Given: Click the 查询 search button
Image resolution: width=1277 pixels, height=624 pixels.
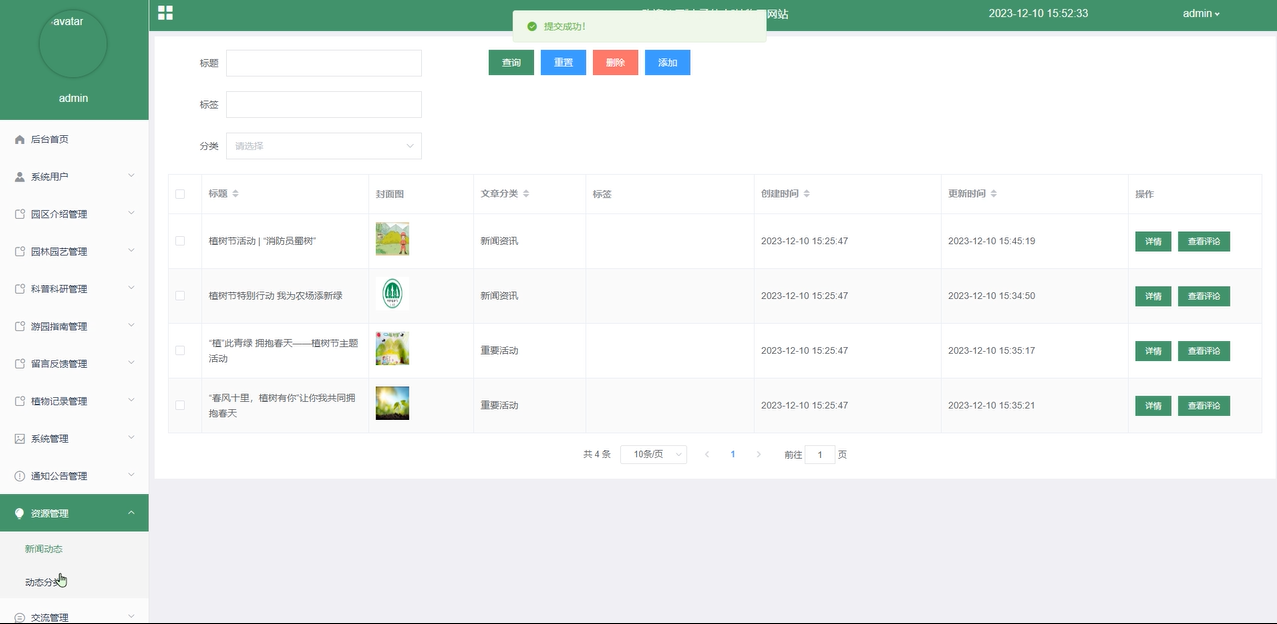Looking at the screenshot, I should point(511,63).
